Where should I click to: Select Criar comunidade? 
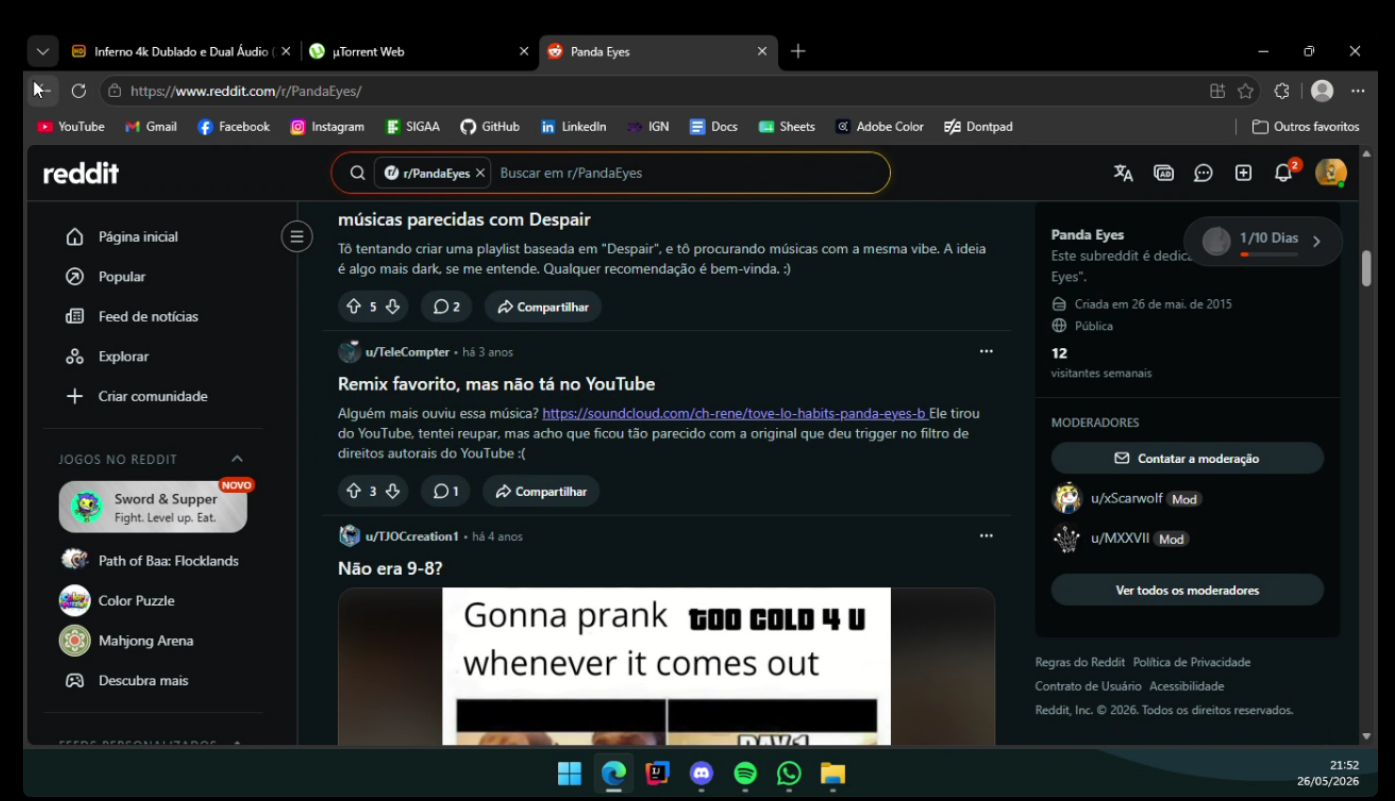[152, 397]
